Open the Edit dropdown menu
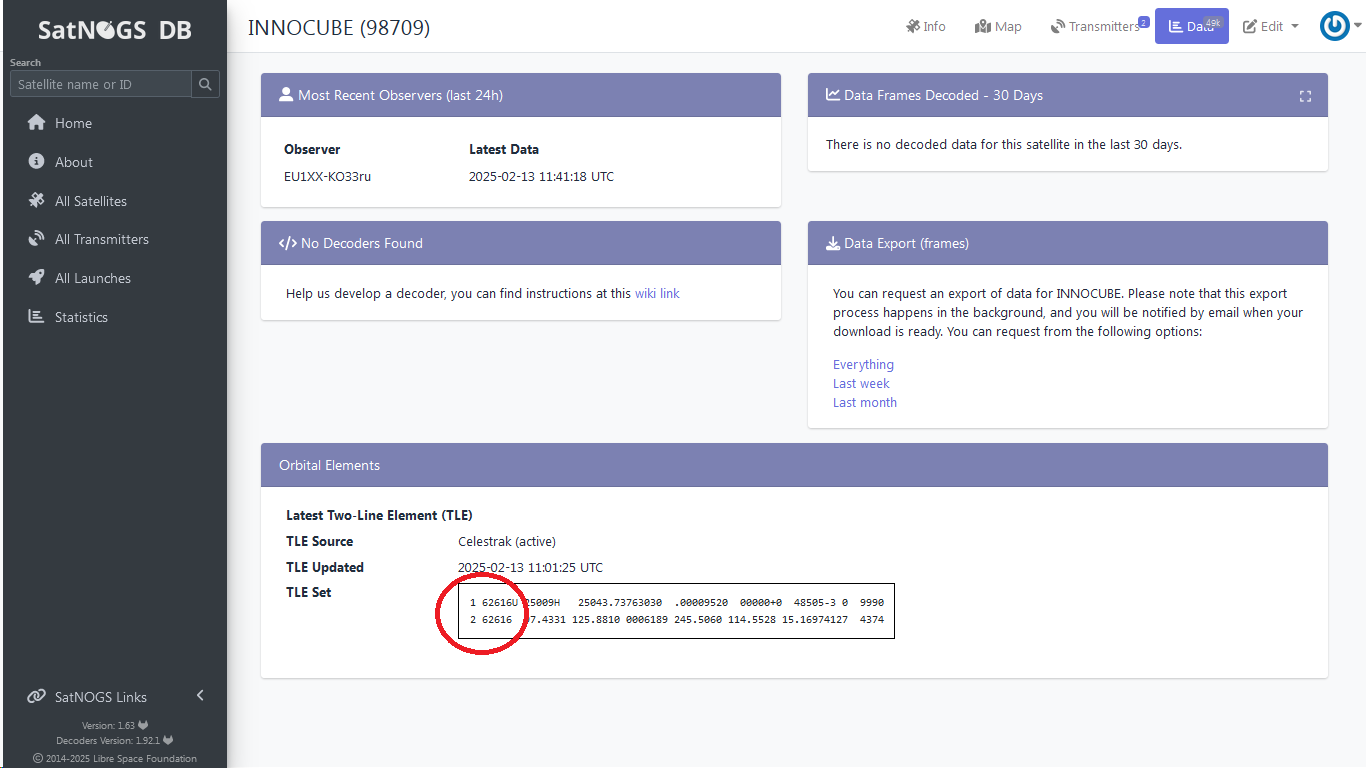Viewport: 1366px width, 768px height. tap(1270, 27)
